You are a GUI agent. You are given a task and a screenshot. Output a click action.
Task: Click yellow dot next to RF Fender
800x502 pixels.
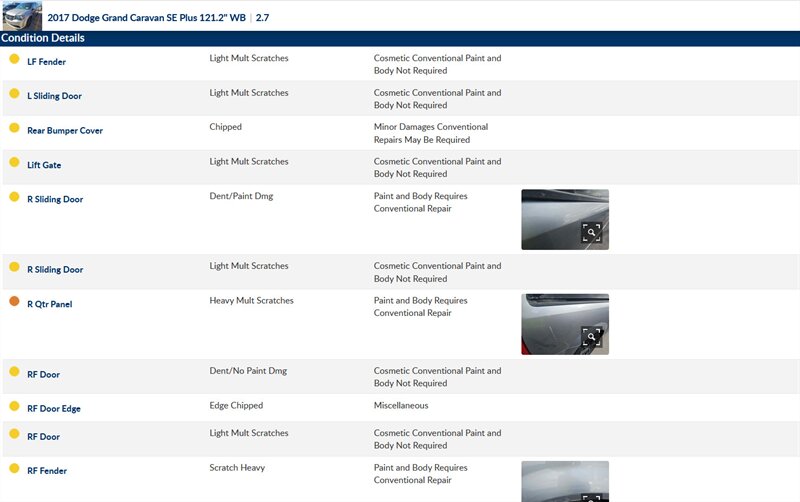14,468
